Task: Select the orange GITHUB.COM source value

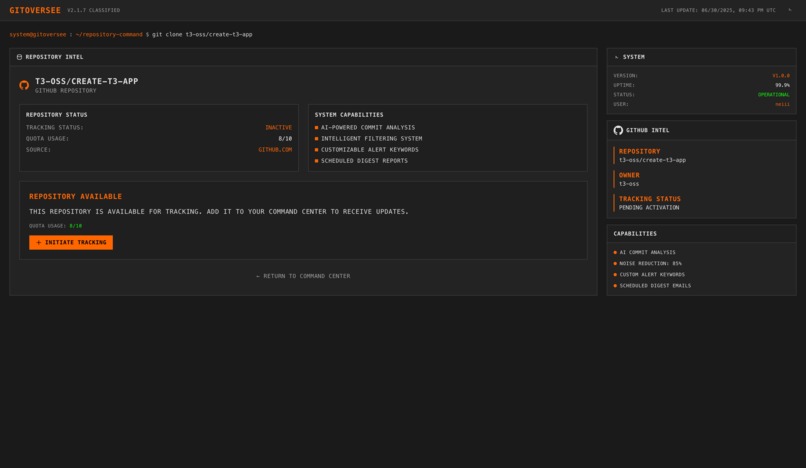Action: (275, 150)
